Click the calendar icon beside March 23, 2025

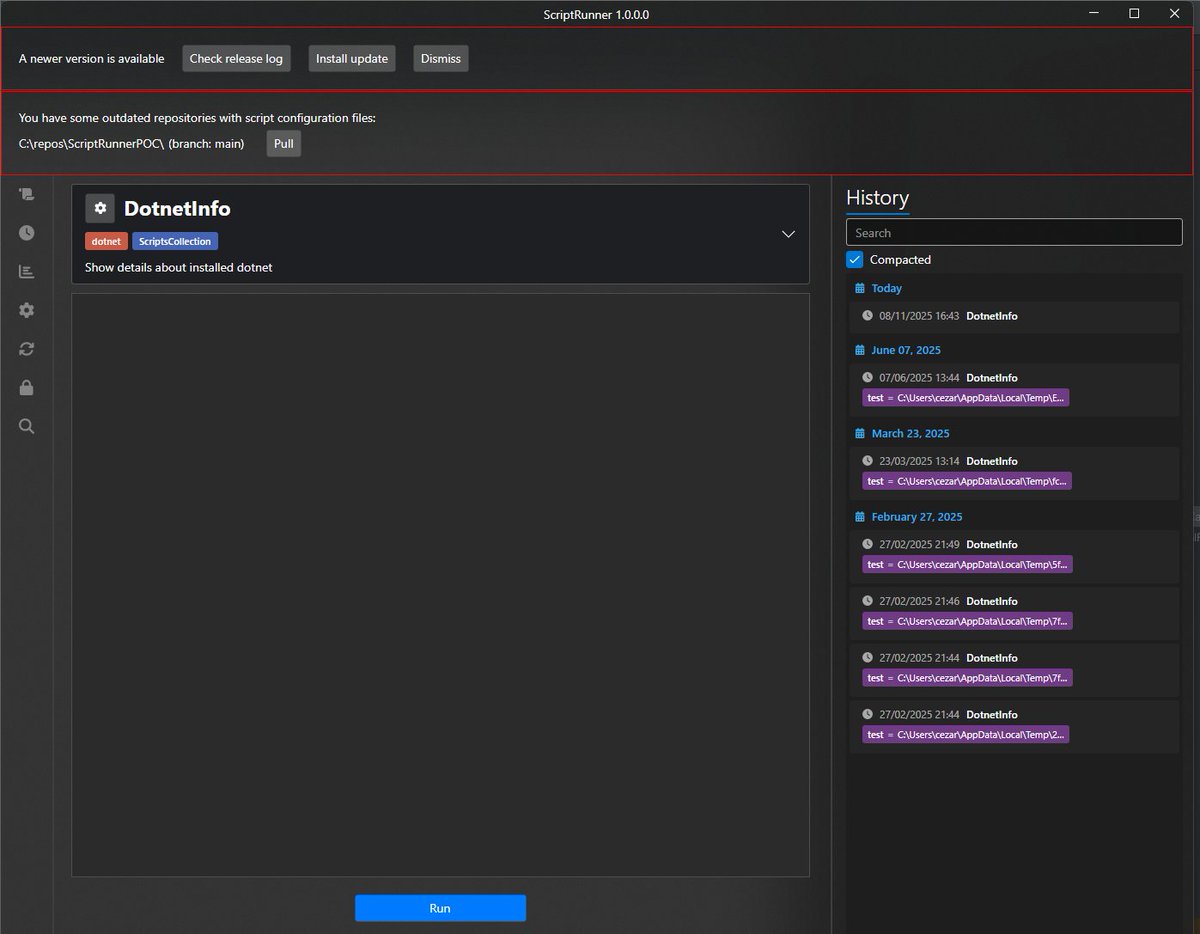[x=860, y=433]
